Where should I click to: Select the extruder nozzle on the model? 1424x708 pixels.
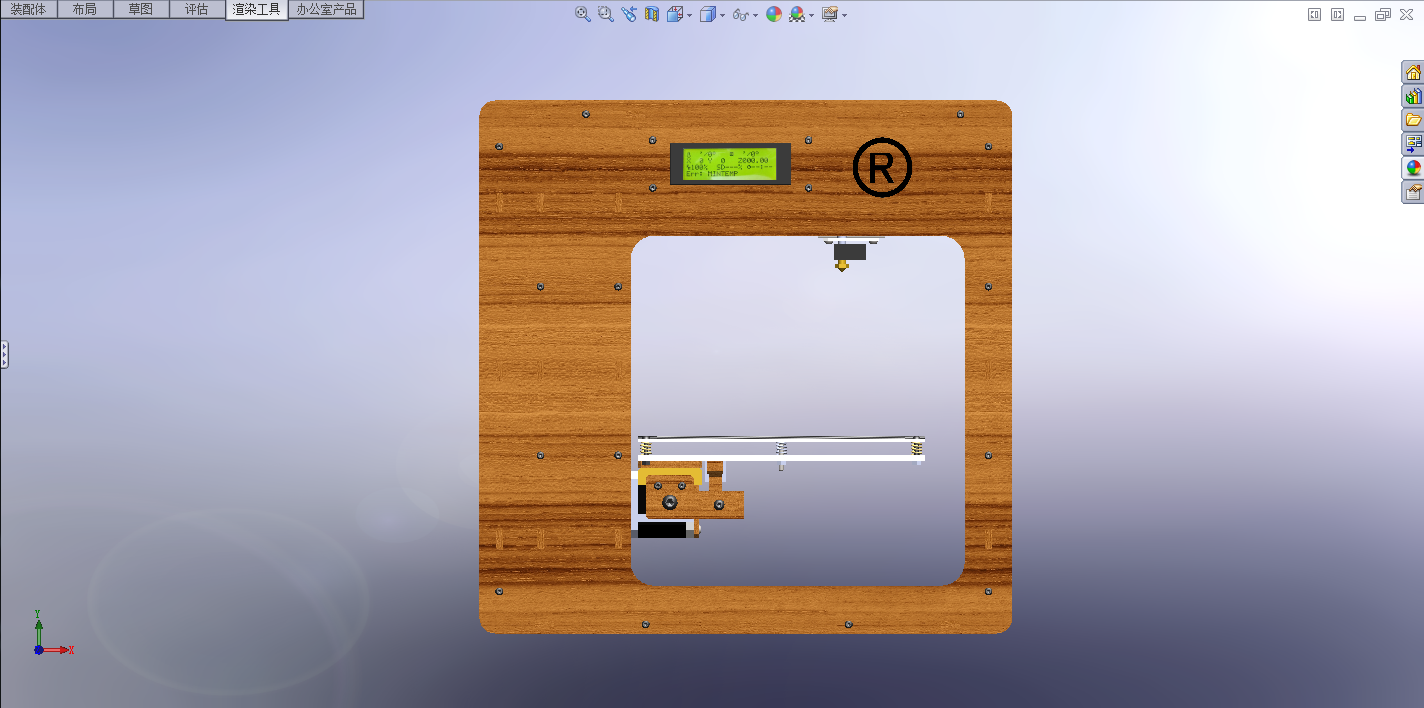843,264
